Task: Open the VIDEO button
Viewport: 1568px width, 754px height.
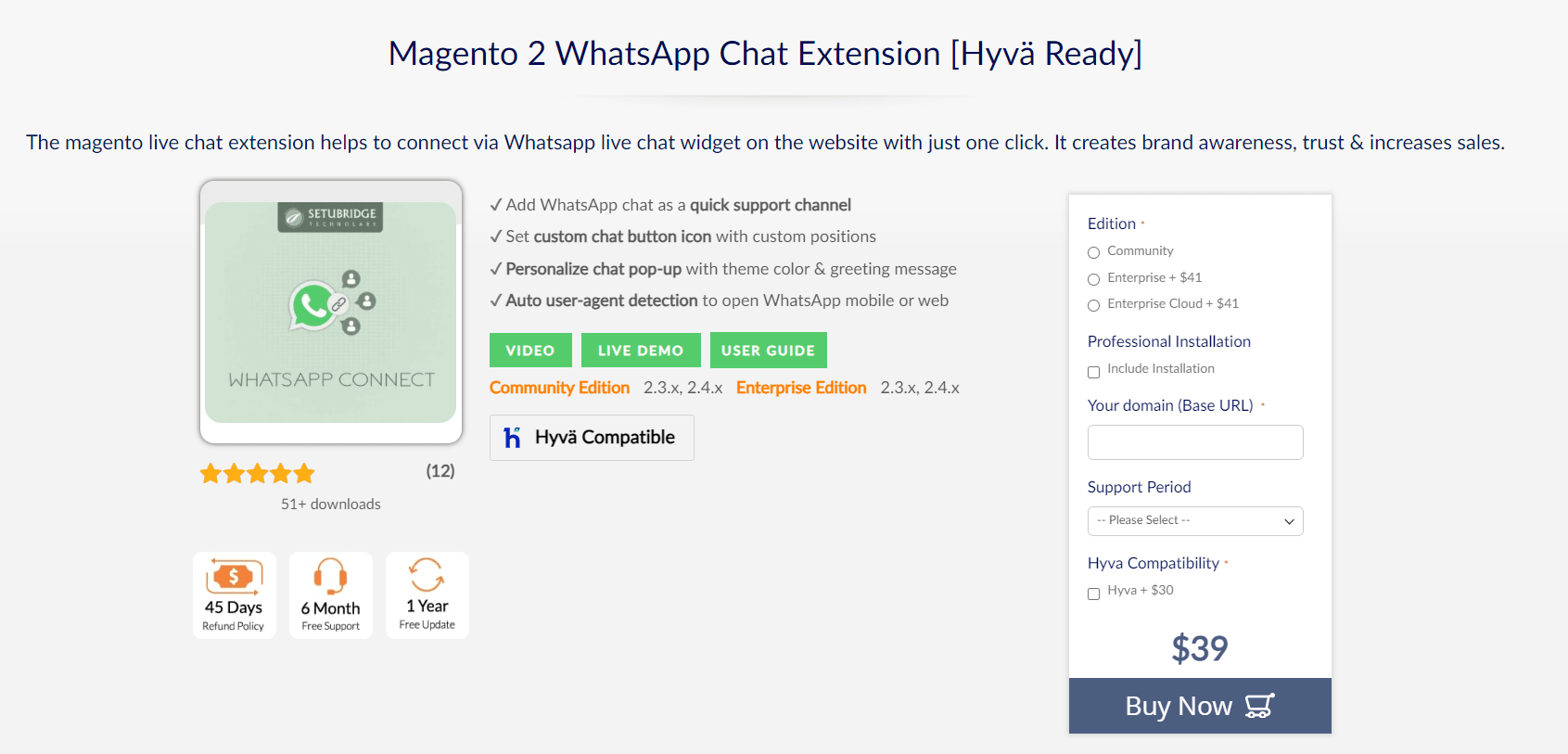Action: (x=530, y=351)
